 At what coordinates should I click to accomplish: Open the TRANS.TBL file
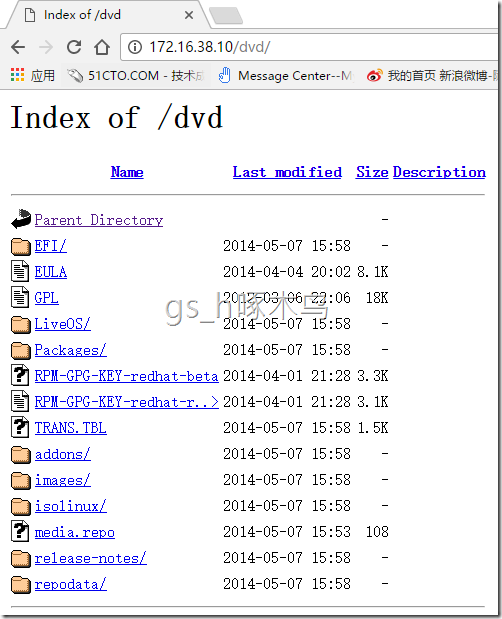(x=71, y=428)
